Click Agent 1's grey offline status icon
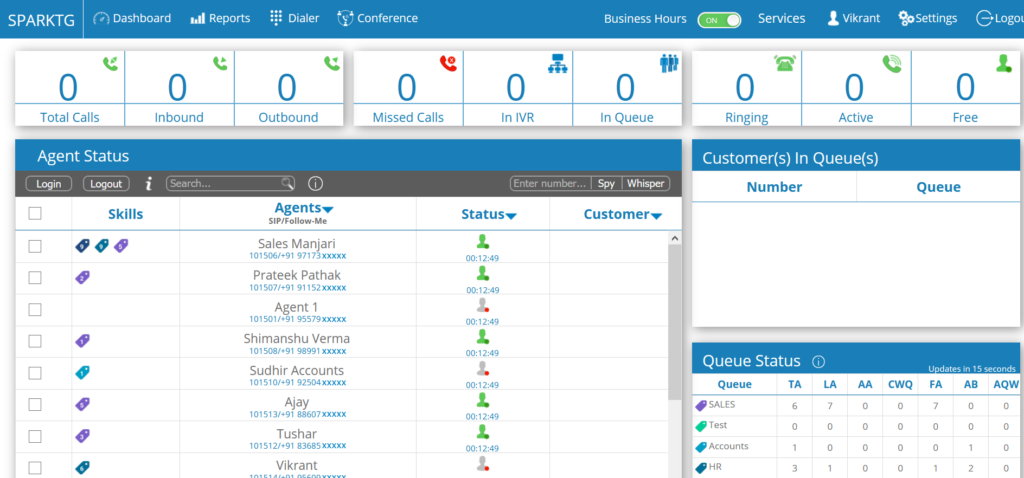 482,305
